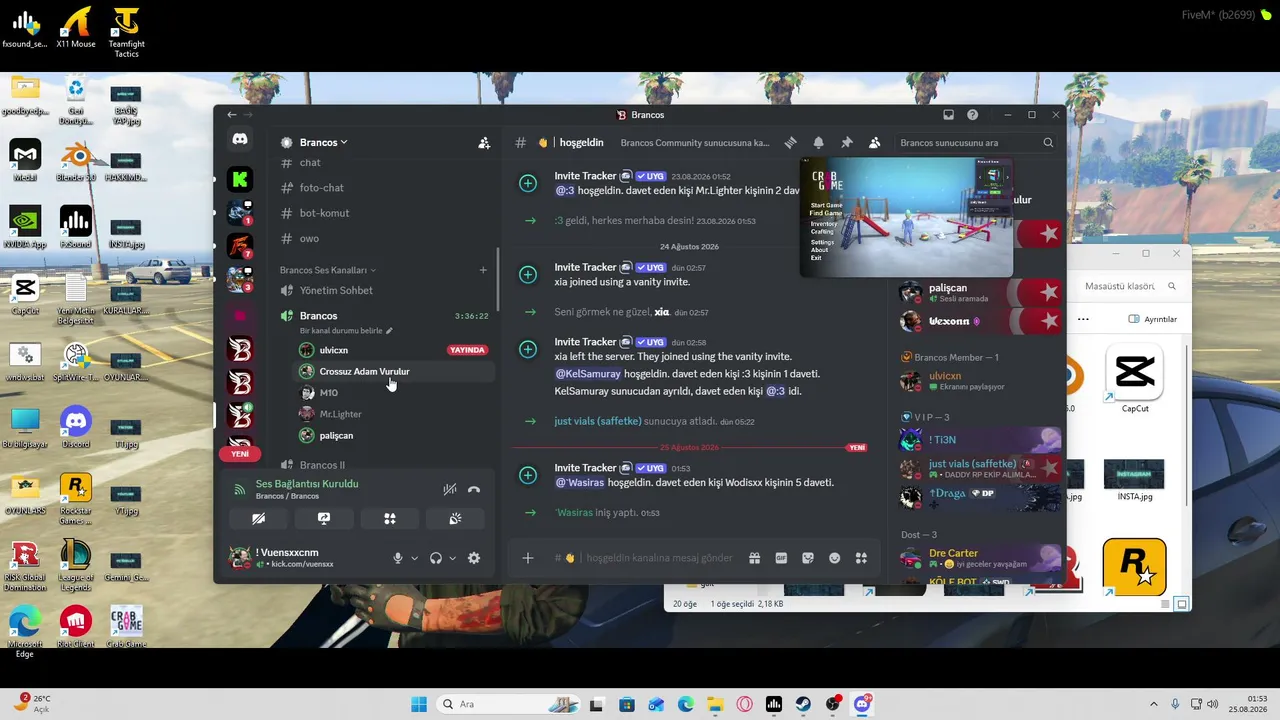Collapse Brancos Ses Kanalları category
This screenshot has width=1280, height=720.
[328, 270]
